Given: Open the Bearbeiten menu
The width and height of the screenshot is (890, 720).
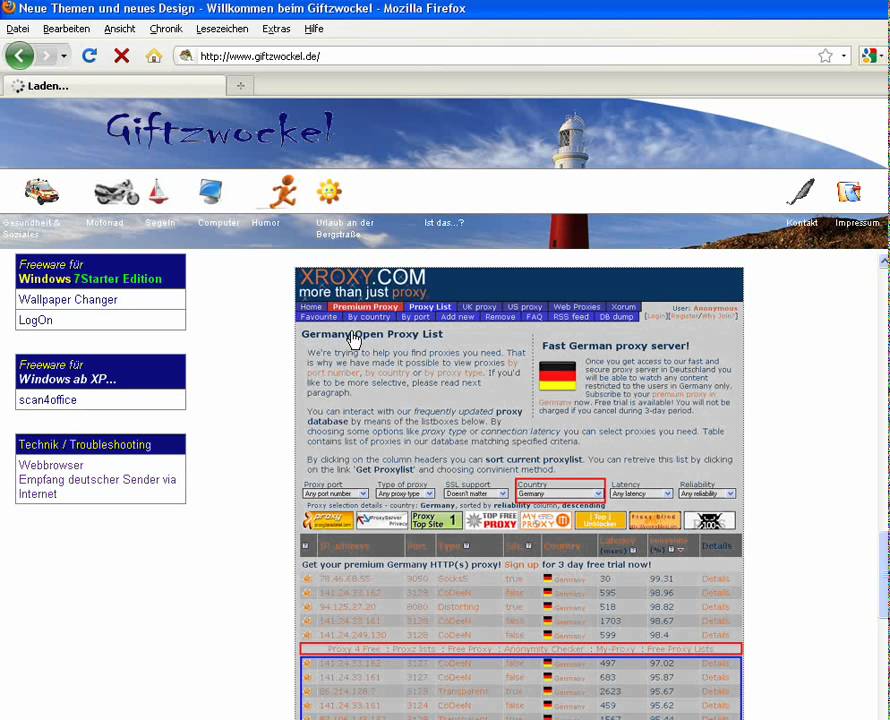Looking at the screenshot, I should (66, 29).
